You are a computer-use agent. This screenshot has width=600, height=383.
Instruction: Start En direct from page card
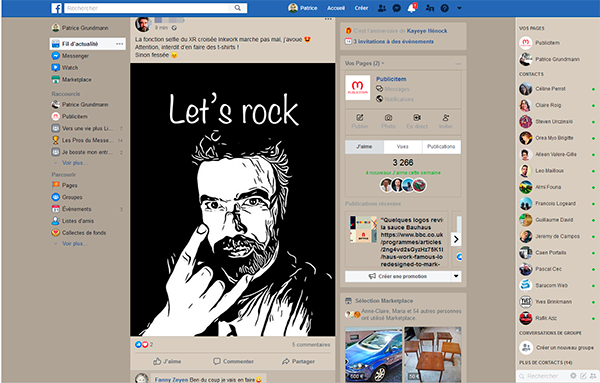coord(417,121)
